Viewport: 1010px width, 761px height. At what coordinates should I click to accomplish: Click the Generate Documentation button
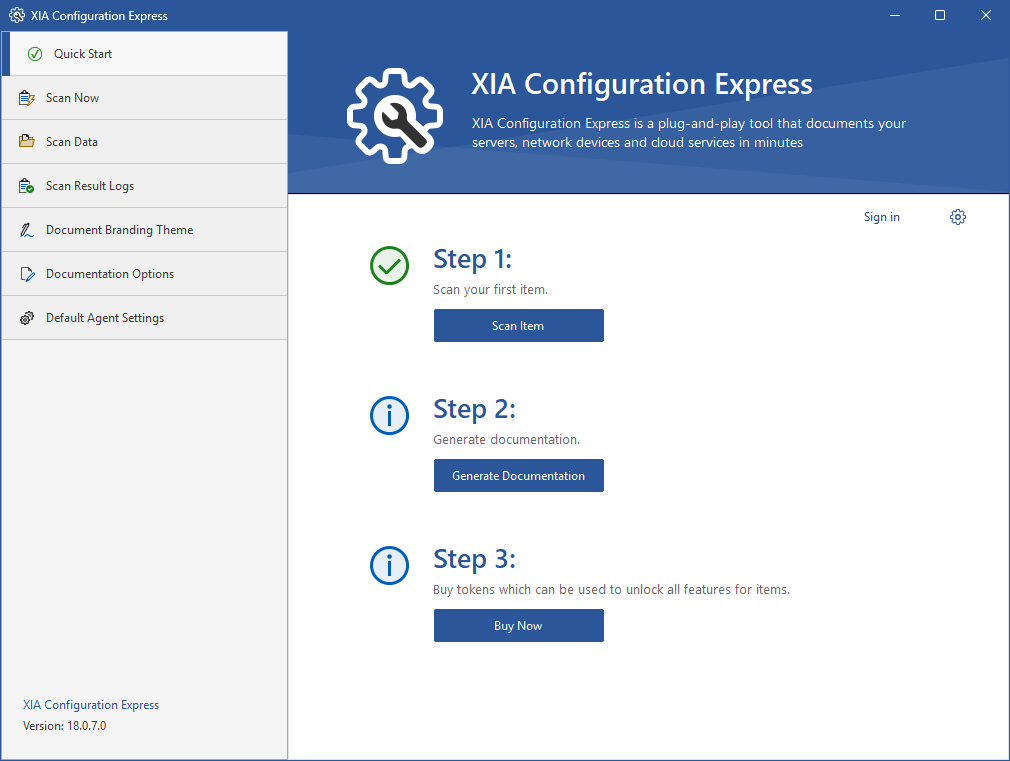(x=518, y=476)
